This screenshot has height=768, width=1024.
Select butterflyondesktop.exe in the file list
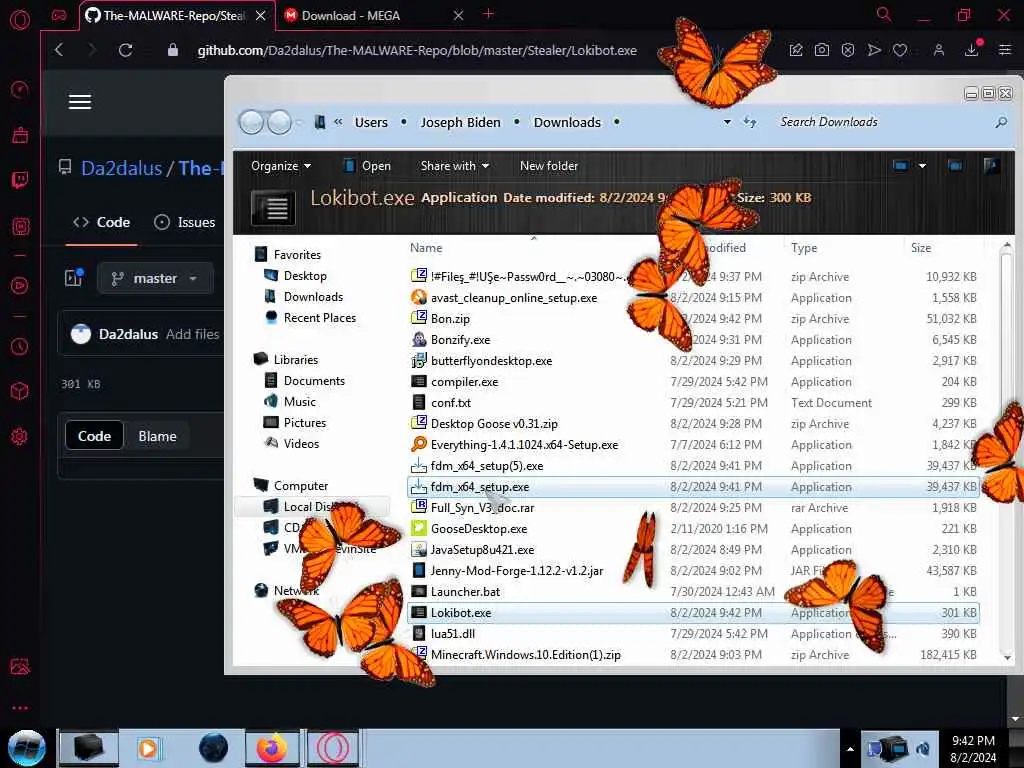click(x=693, y=360)
